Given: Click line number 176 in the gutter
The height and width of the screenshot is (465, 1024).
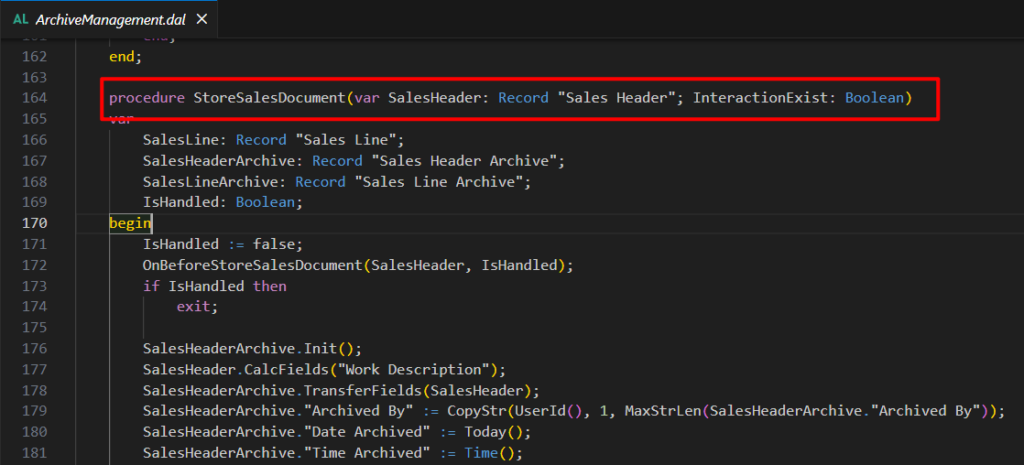Looking at the screenshot, I should [x=34, y=348].
